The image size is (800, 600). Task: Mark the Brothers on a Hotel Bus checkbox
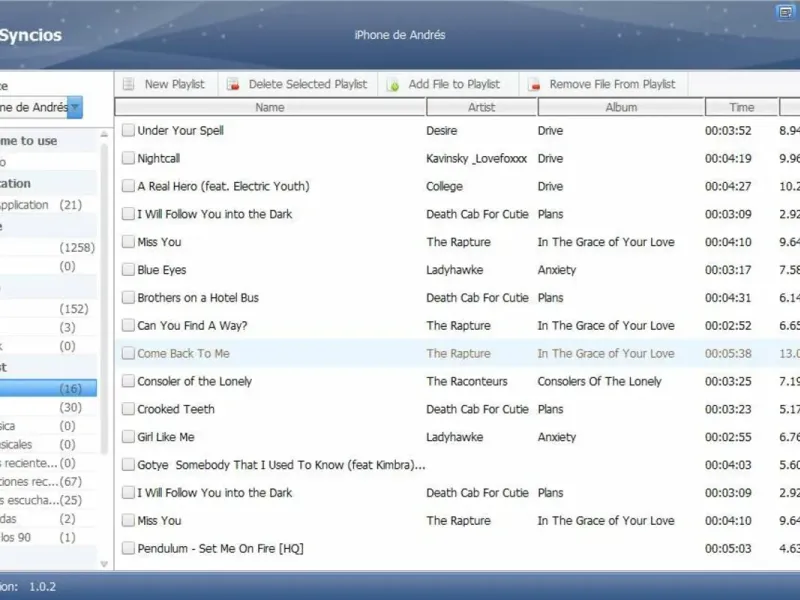(128, 297)
